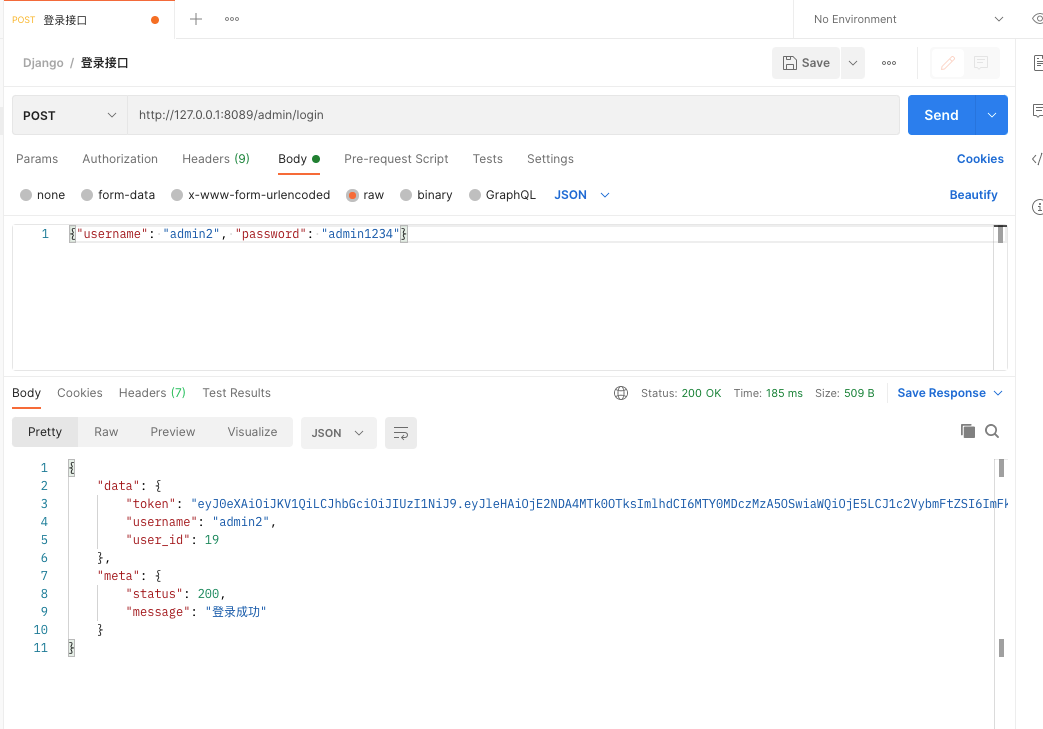Open Pre-request Script tab
The width and height of the screenshot is (1043, 729).
pyautogui.click(x=396, y=159)
